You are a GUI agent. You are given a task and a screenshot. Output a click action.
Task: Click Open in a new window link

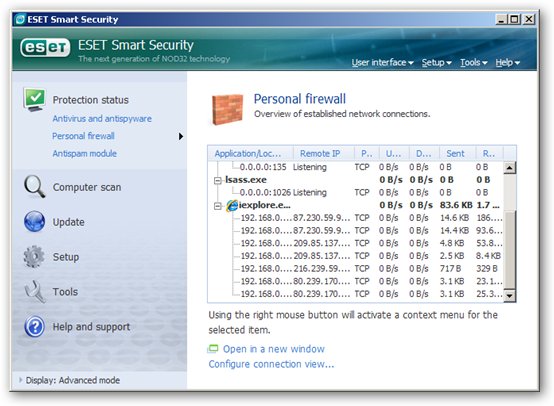273,349
